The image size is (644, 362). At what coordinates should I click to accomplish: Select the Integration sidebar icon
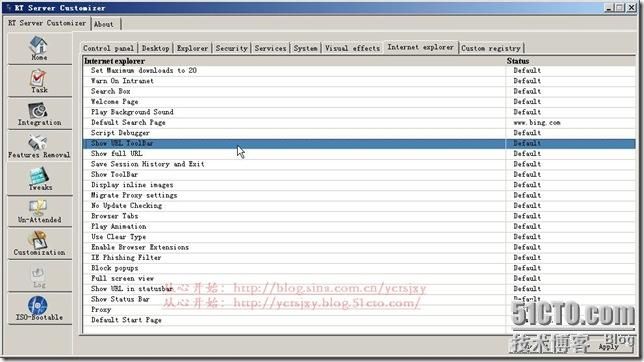[x=39, y=113]
